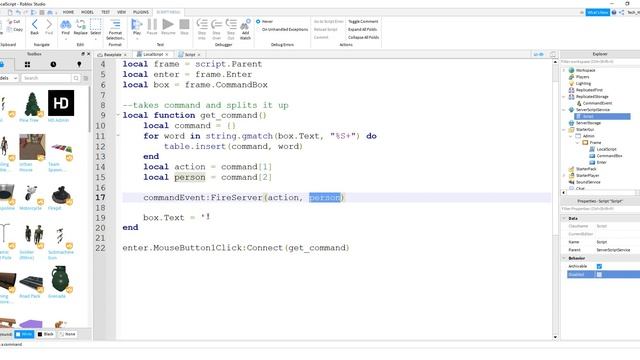The height and width of the screenshot is (360, 640).
Task: Click the Stop test icon
Action: (x=184, y=24)
